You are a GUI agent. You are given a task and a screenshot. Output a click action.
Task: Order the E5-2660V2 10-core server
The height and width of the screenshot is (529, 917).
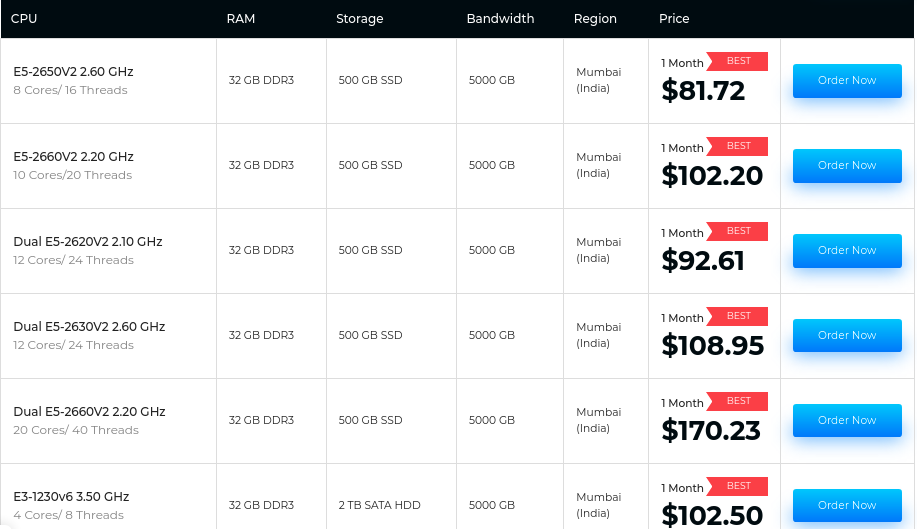coord(846,166)
